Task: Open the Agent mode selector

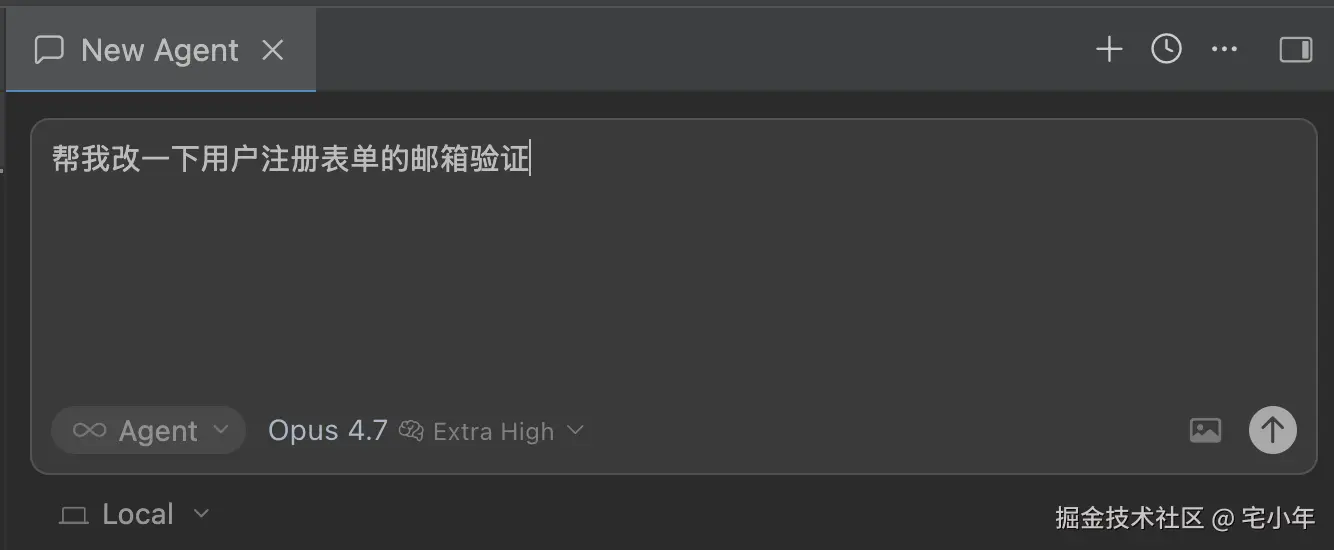Action: (148, 430)
